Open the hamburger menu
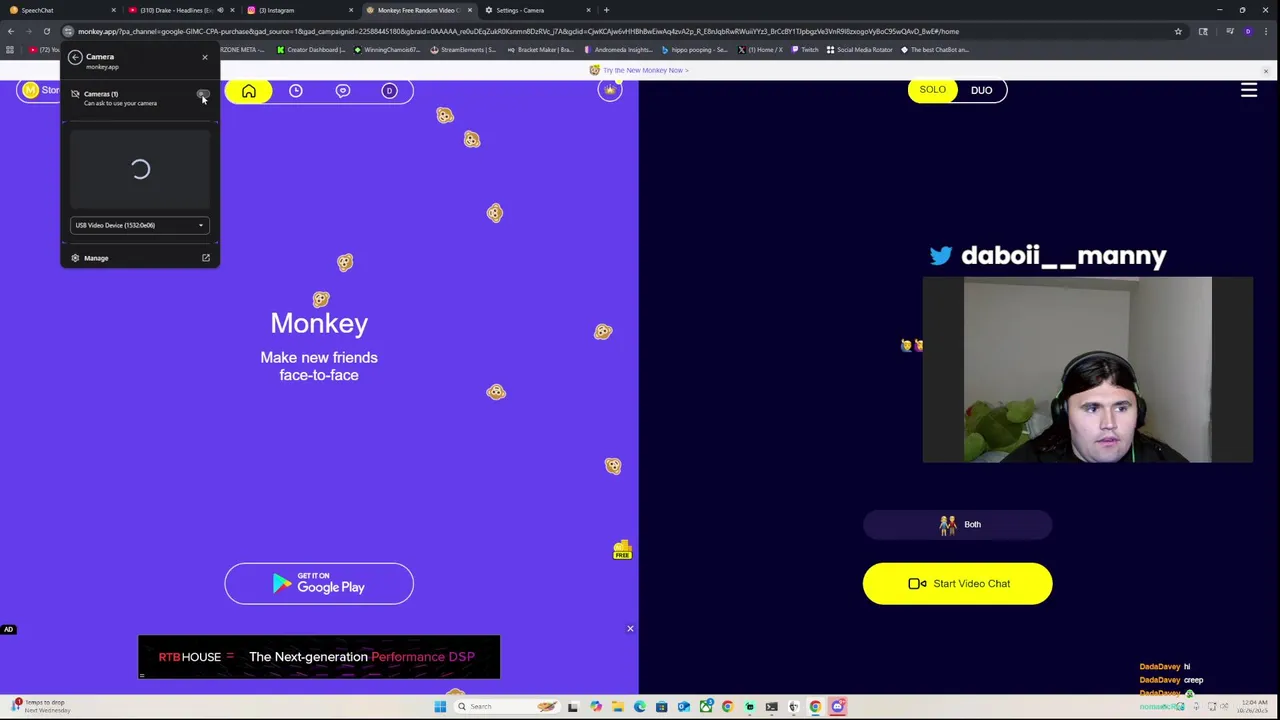The image size is (1280, 720). (x=1249, y=91)
